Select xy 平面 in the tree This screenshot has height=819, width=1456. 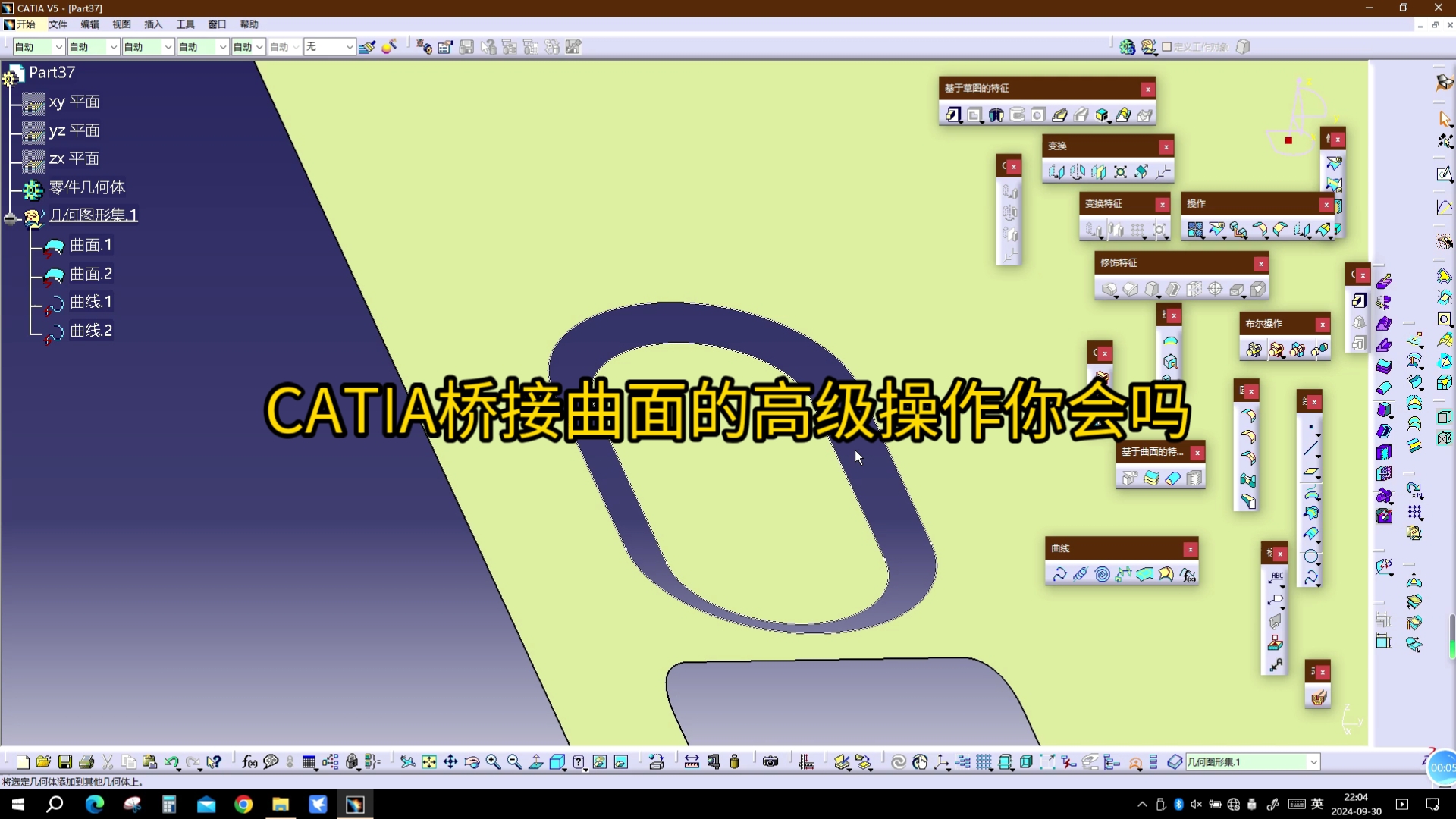pyautogui.click(x=74, y=102)
